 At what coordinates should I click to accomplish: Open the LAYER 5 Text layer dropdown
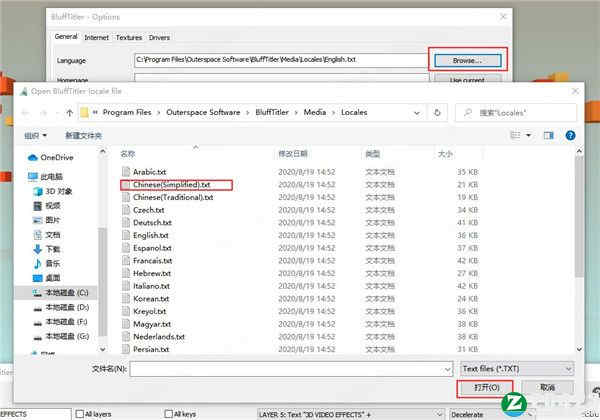[x=351, y=415]
